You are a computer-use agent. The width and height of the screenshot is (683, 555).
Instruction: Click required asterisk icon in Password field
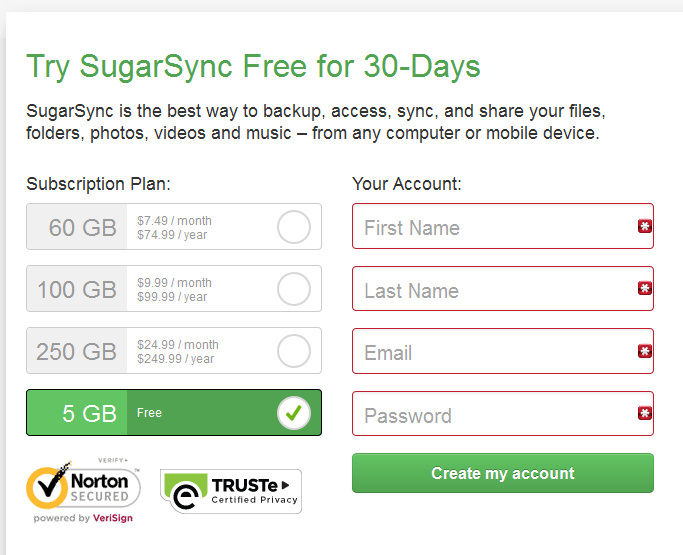(x=645, y=413)
